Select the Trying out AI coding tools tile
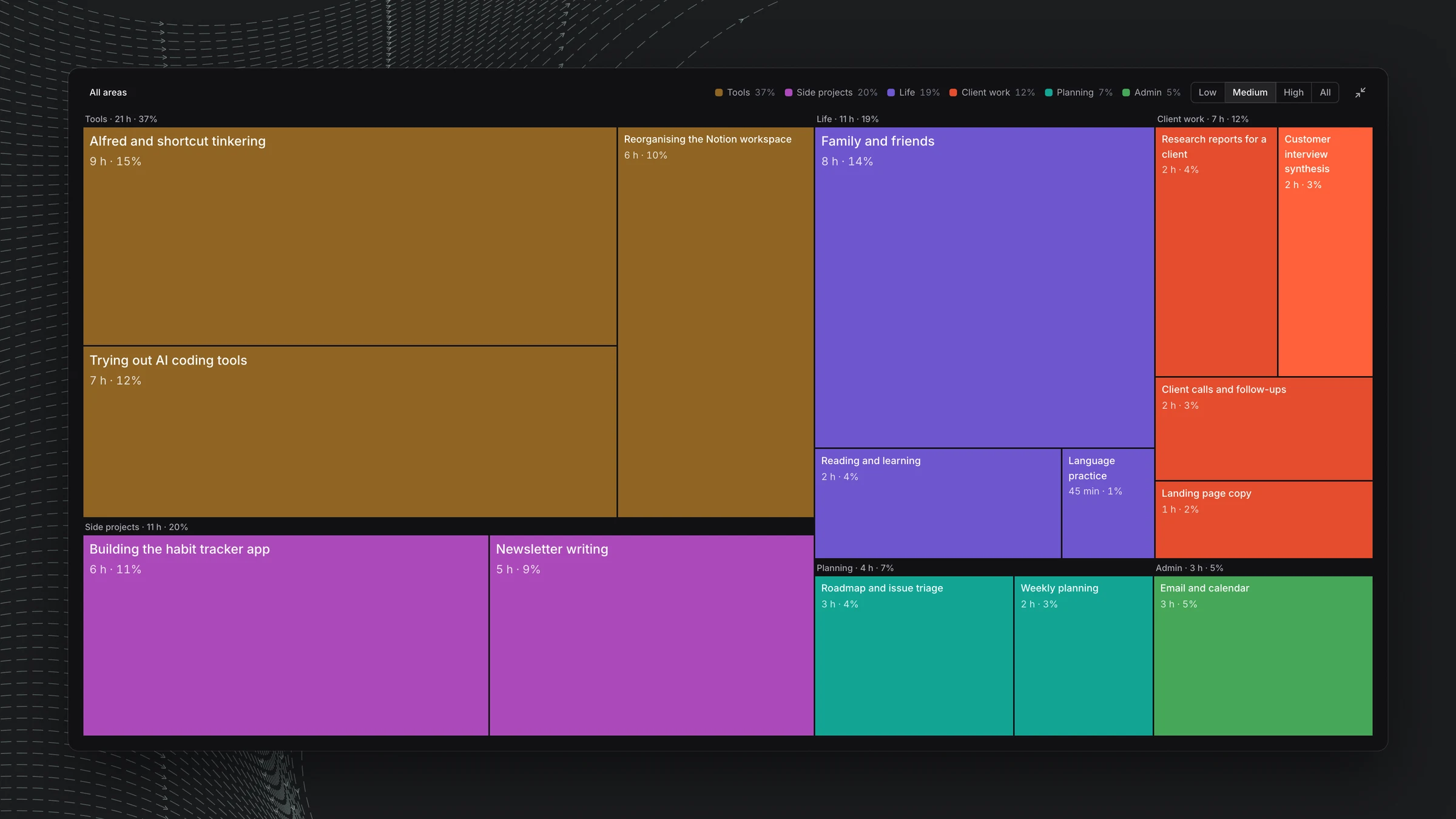The height and width of the screenshot is (819, 1456). click(x=350, y=432)
